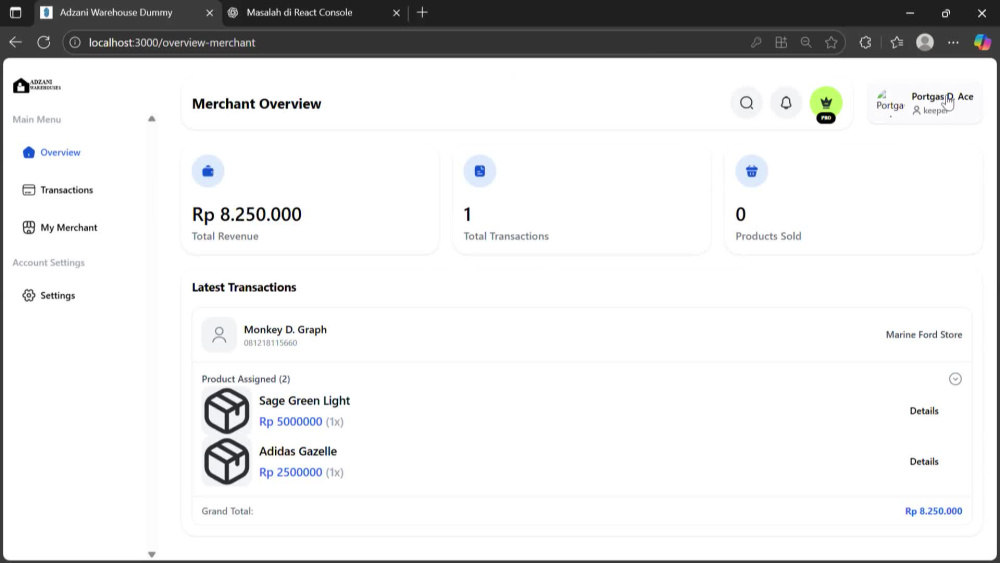The width and height of the screenshot is (1000, 563).
Task: Click the site information icon
Action: pos(75,43)
